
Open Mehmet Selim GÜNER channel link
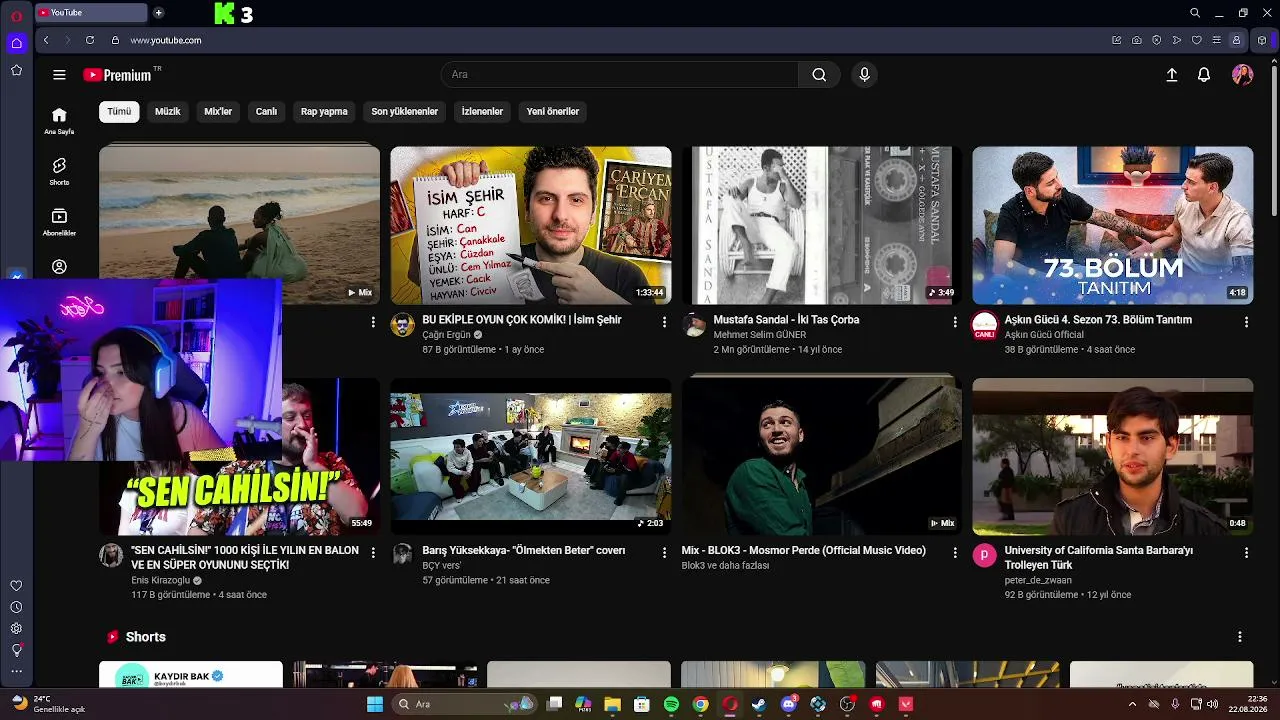(x=760, y=335)
